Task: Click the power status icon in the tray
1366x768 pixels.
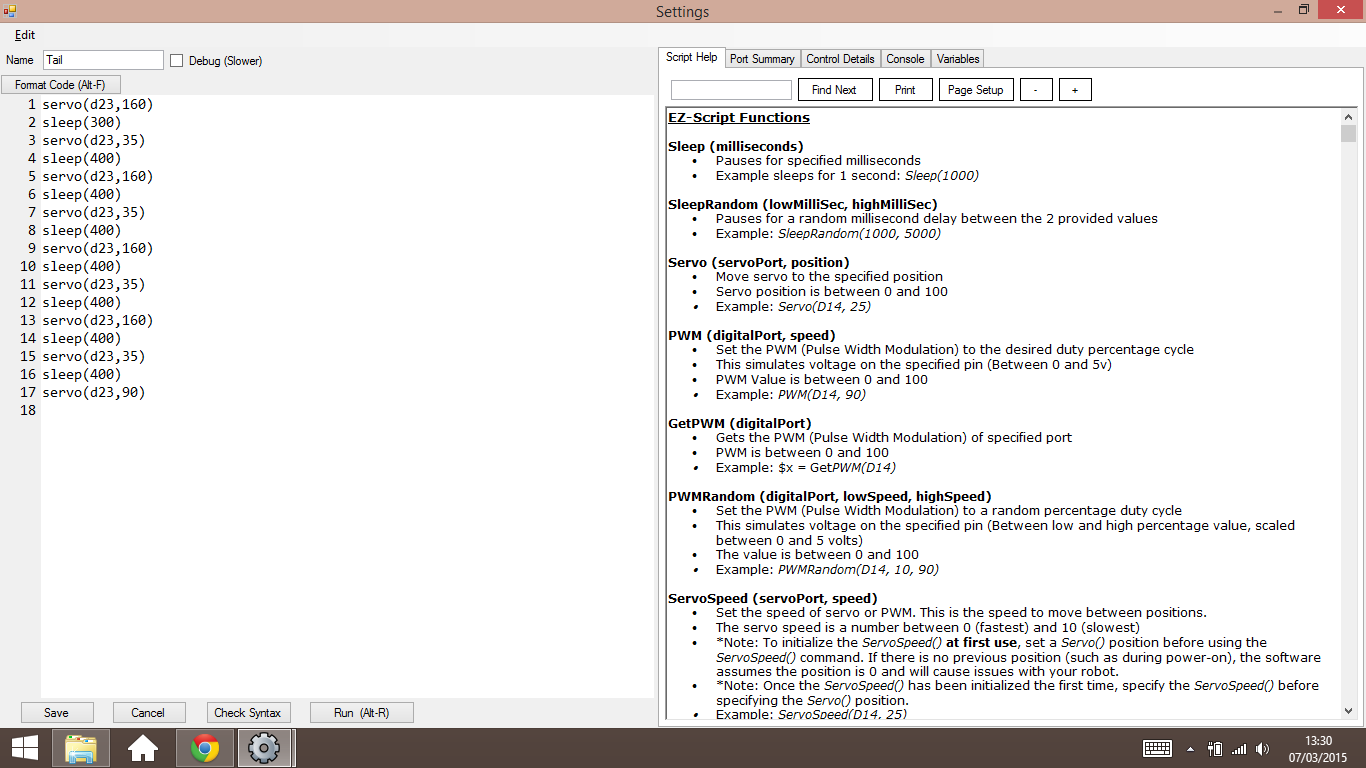Action: [1213, 747]
